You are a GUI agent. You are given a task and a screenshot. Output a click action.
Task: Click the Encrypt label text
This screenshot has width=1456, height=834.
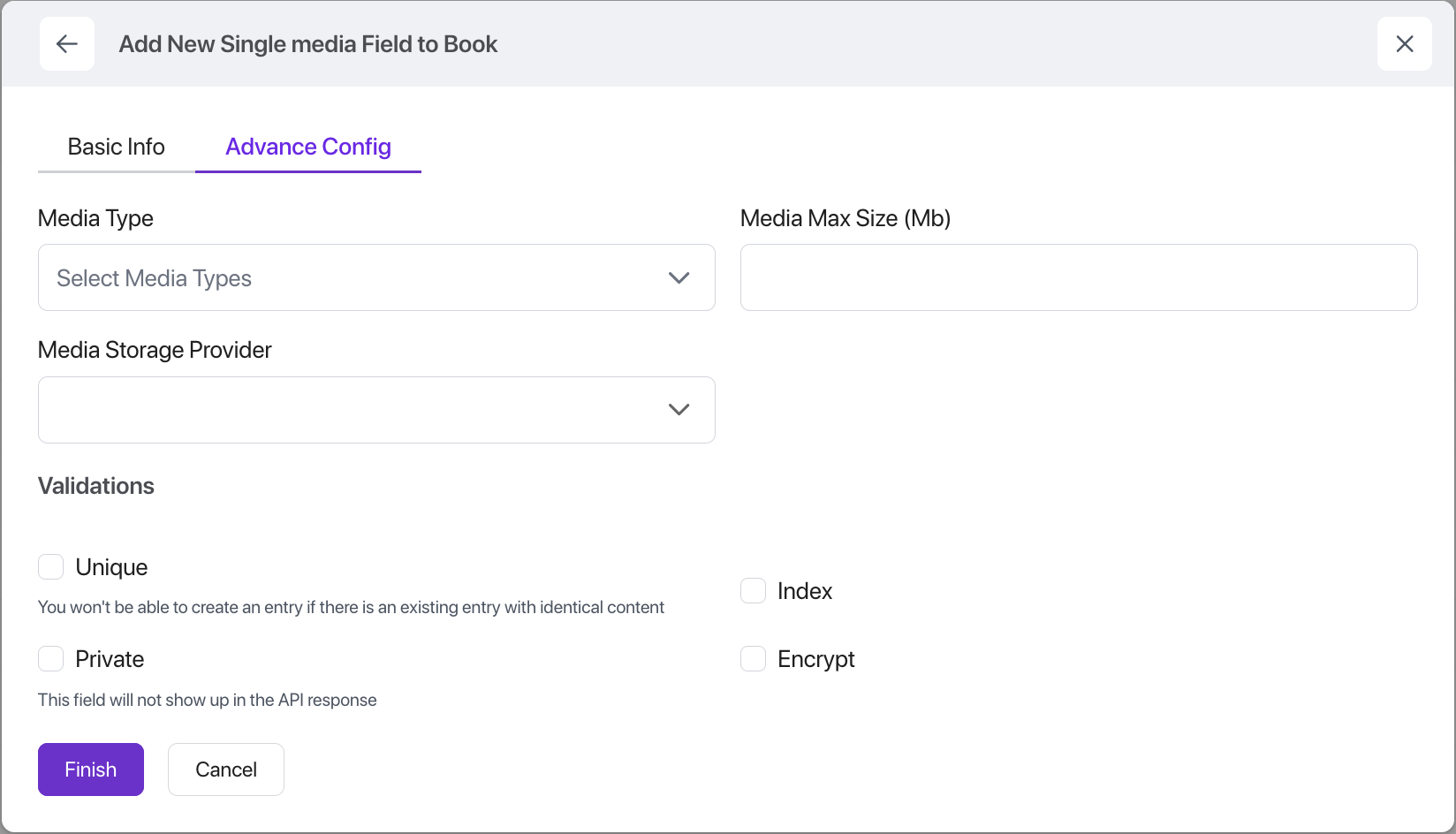[x=815, y=659]
